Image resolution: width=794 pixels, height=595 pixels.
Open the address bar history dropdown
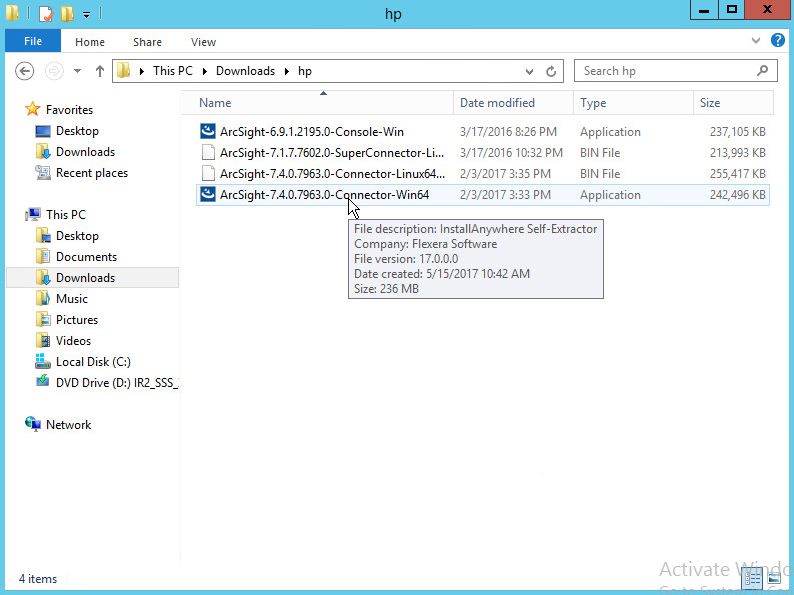(530, 71)
